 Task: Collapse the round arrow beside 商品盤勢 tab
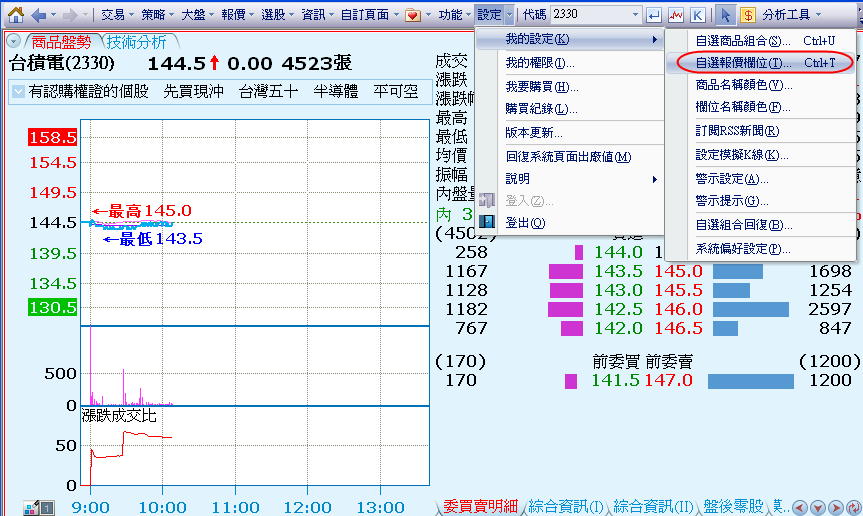pos(12,42)
